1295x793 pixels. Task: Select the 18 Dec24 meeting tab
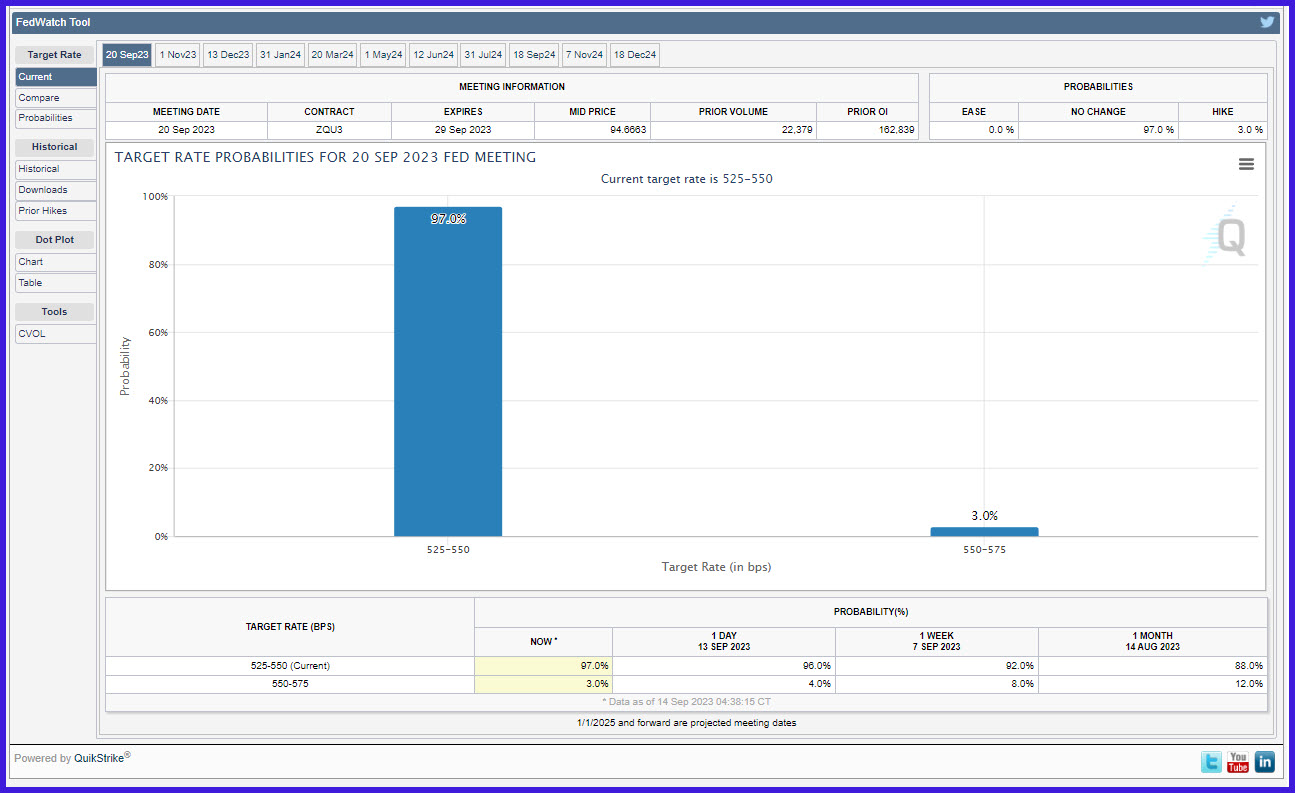pos(635,55)
